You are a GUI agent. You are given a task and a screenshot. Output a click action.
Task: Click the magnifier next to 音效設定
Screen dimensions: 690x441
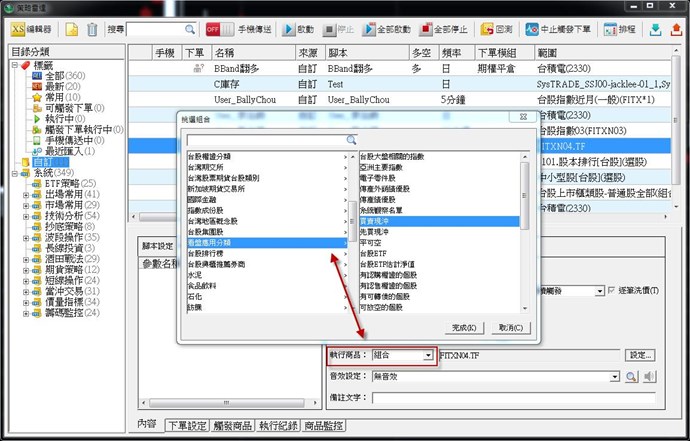(x=631, y=376)
